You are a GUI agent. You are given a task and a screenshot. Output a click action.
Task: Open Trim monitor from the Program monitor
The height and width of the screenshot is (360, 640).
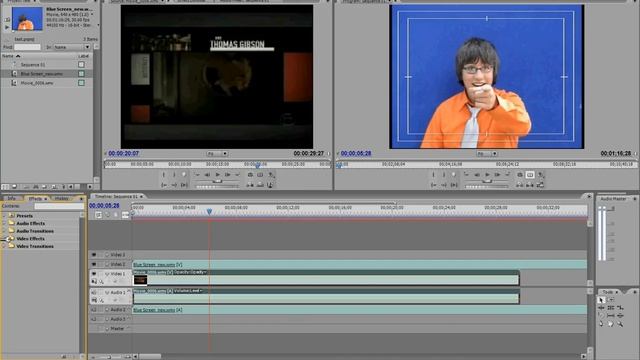point(540,185)
